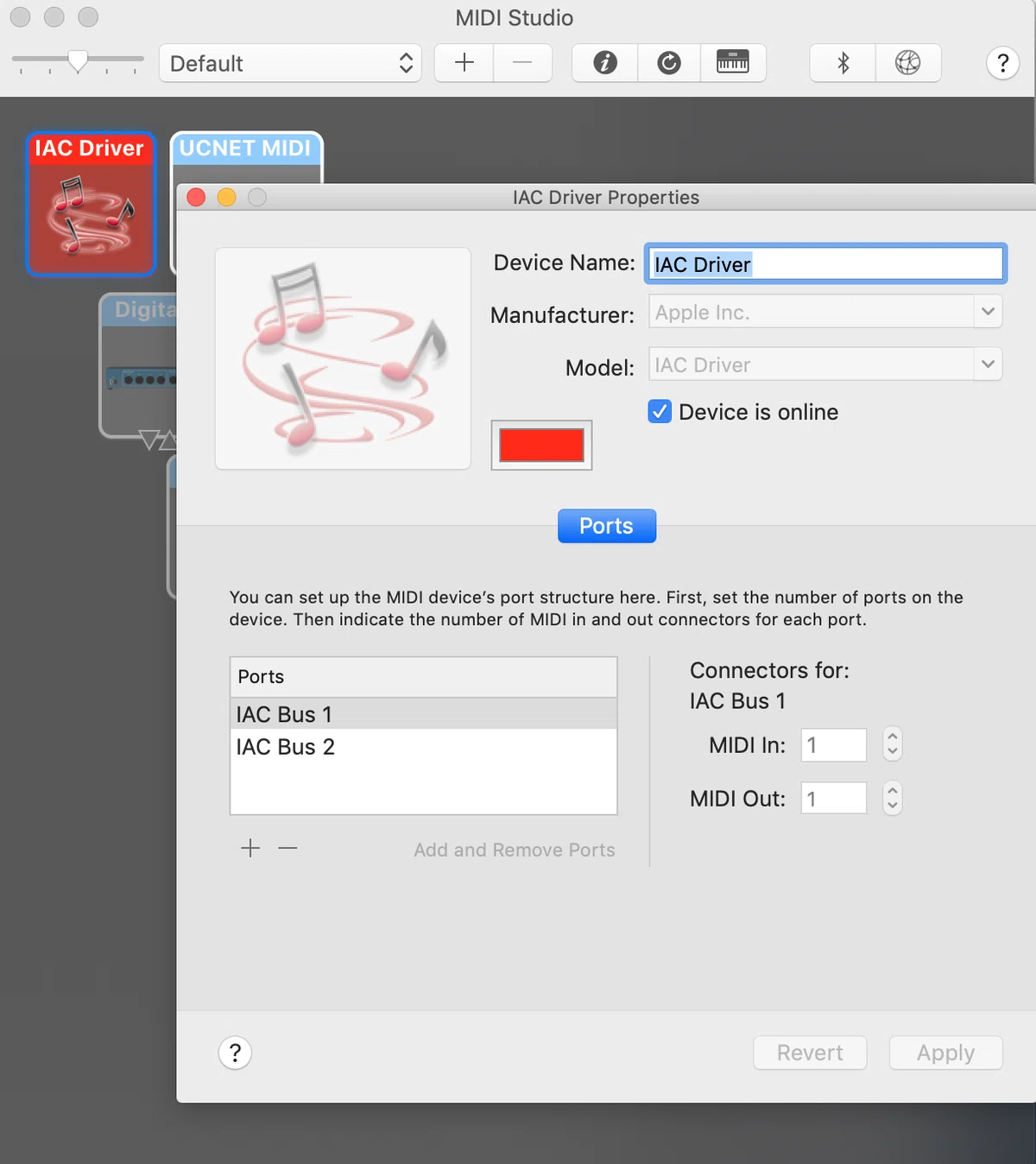Click the Model text field

(x=812, y=364)
